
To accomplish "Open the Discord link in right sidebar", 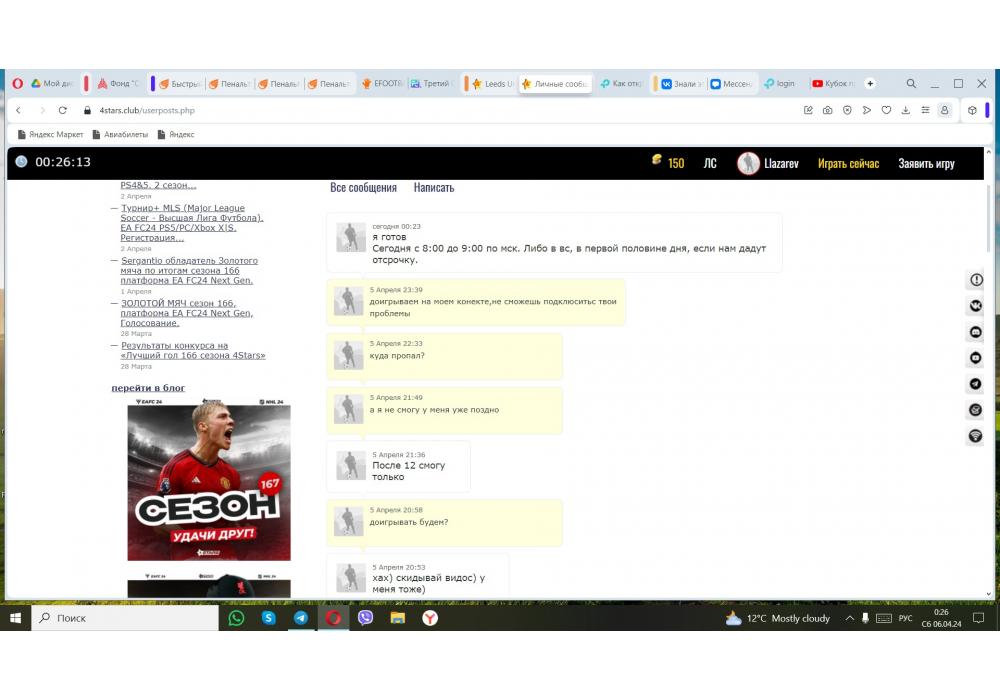I will click(975, 332).
